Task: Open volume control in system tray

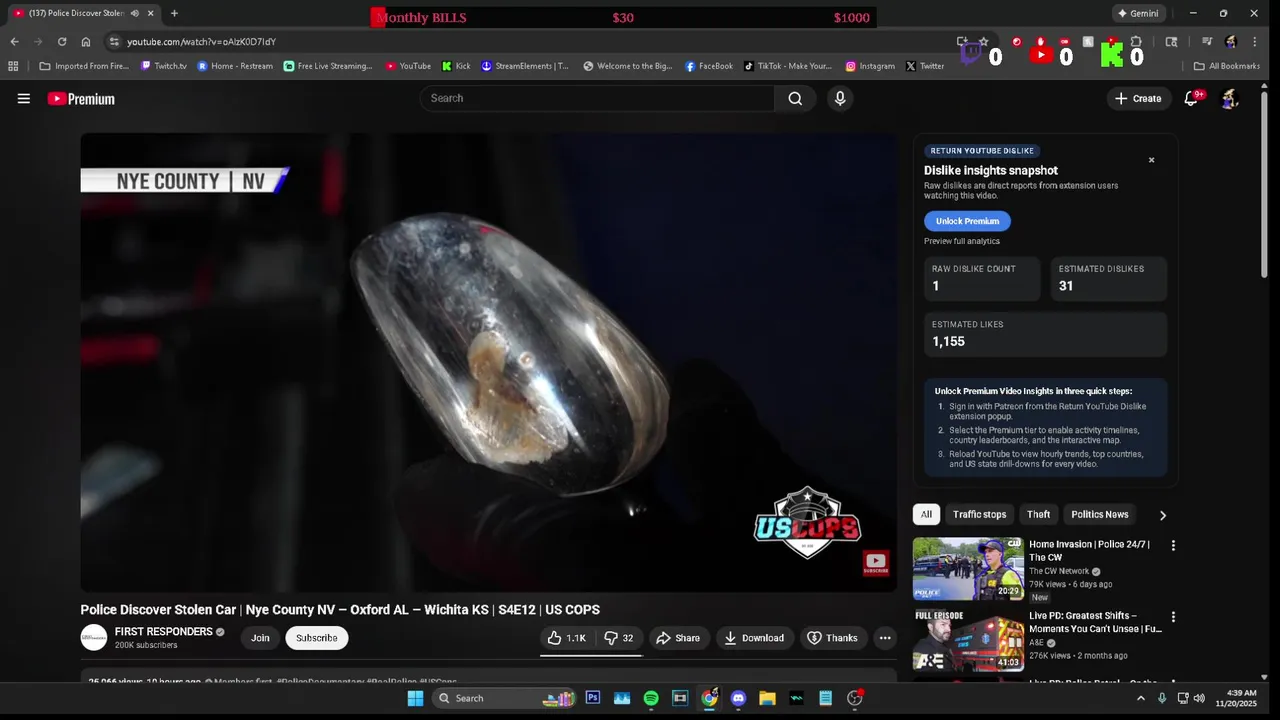Action: [x=1199, y=698]
